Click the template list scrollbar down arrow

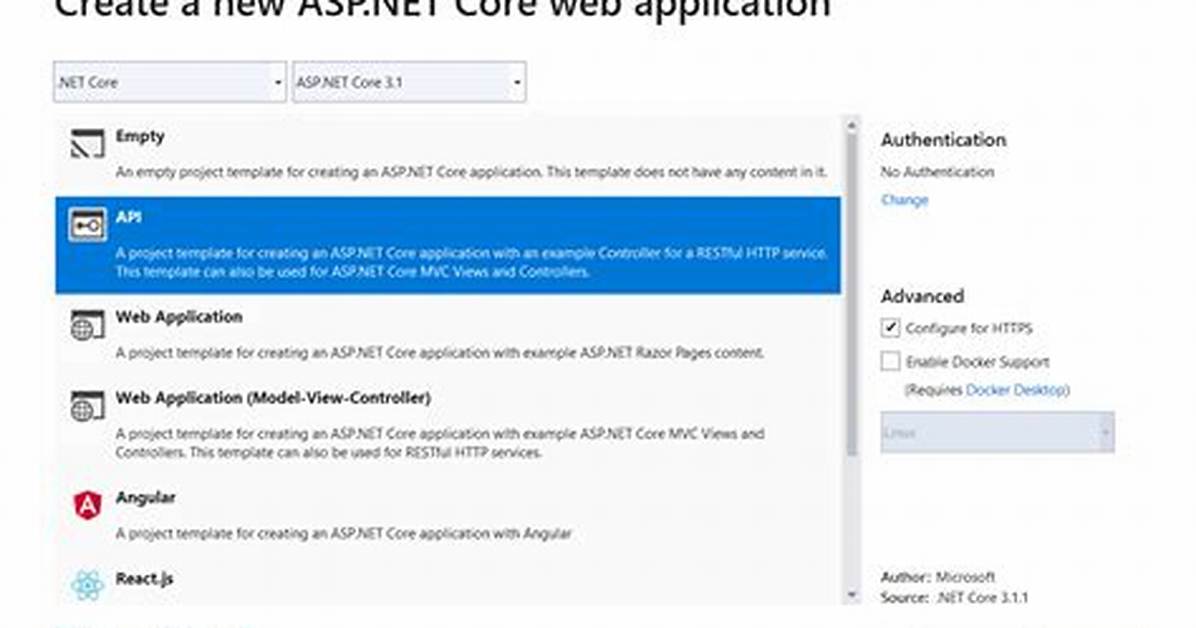851,595
